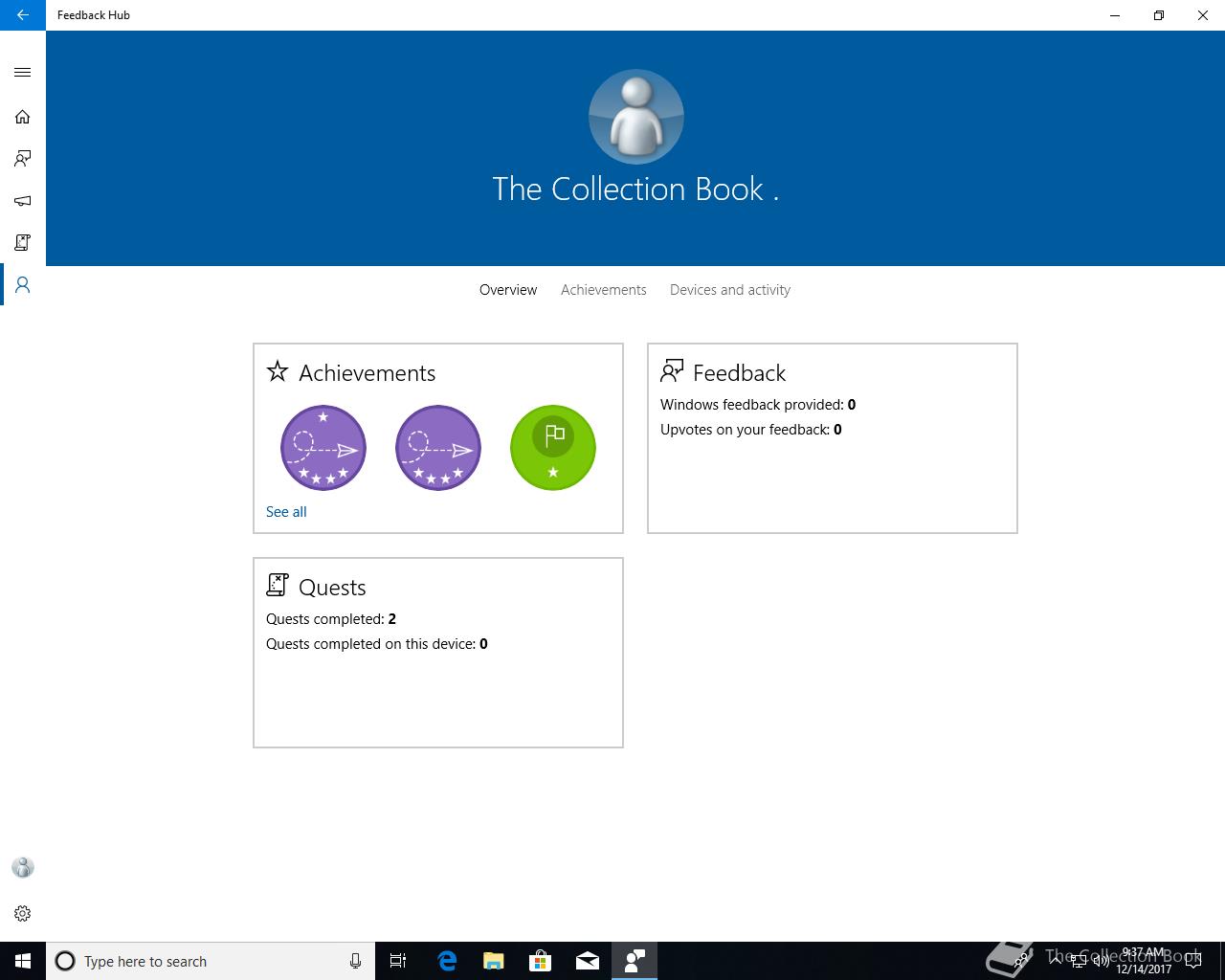Click See all achievements link
Image resolution: width=1225 pixels, height=980 pixels.
tap(286, 512)
